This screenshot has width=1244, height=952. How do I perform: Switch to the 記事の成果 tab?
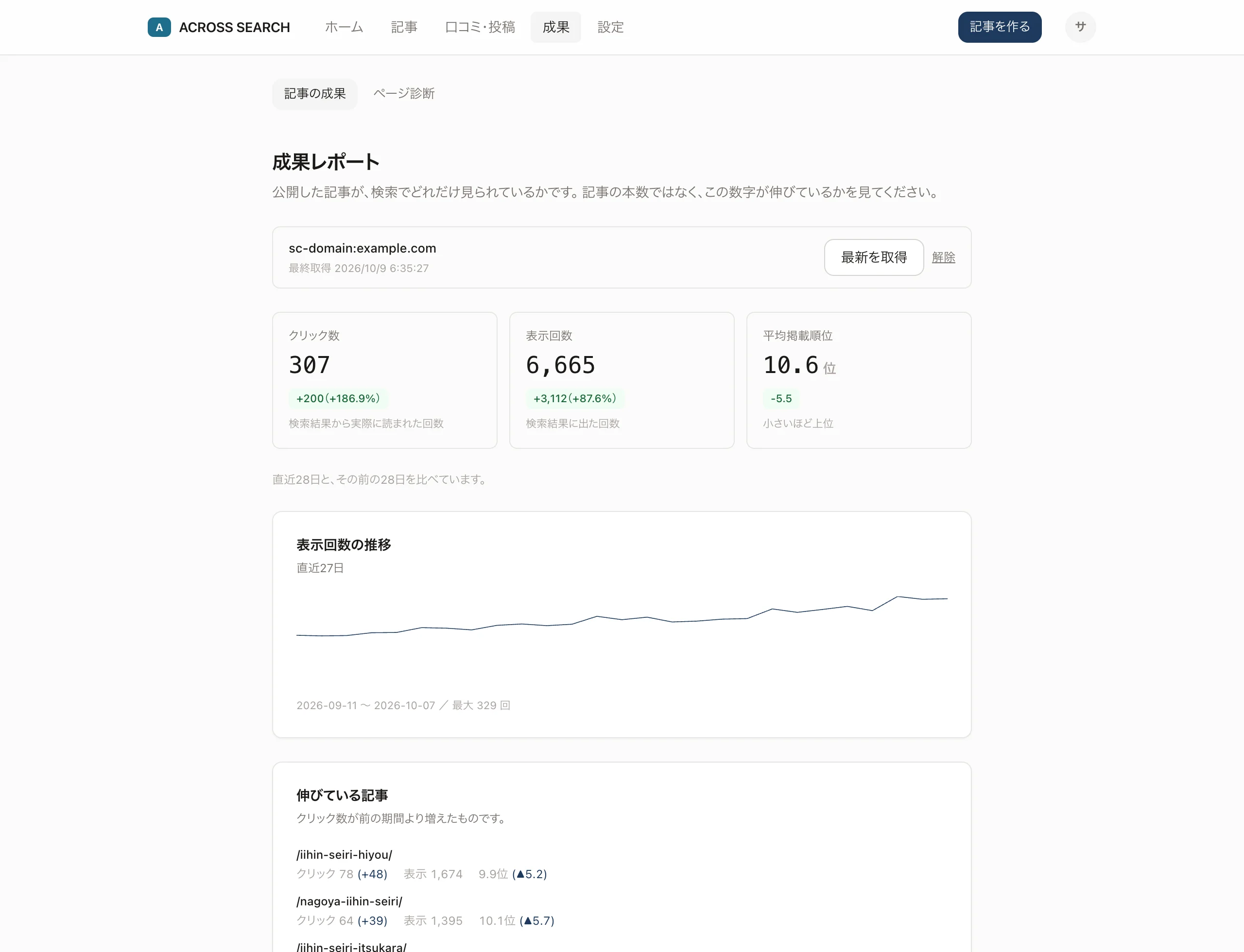315,93
